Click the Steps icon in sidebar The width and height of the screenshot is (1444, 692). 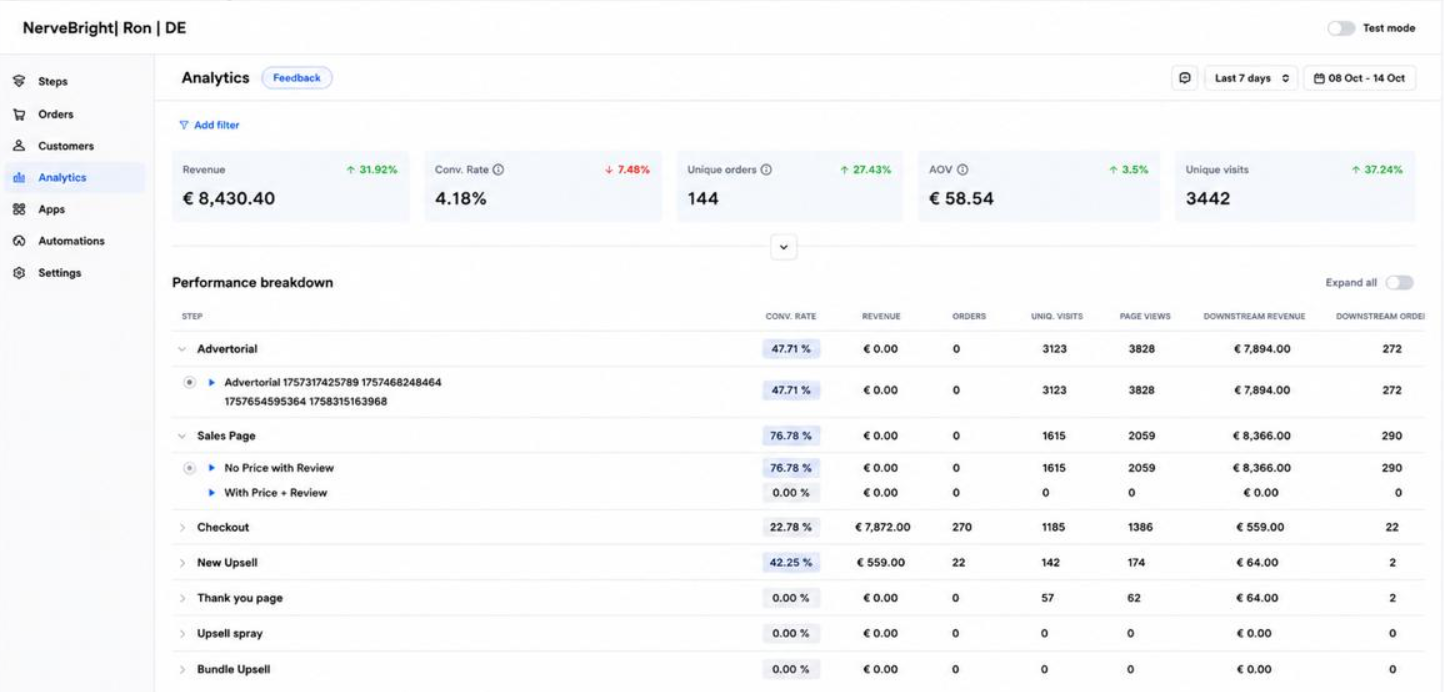18,81
